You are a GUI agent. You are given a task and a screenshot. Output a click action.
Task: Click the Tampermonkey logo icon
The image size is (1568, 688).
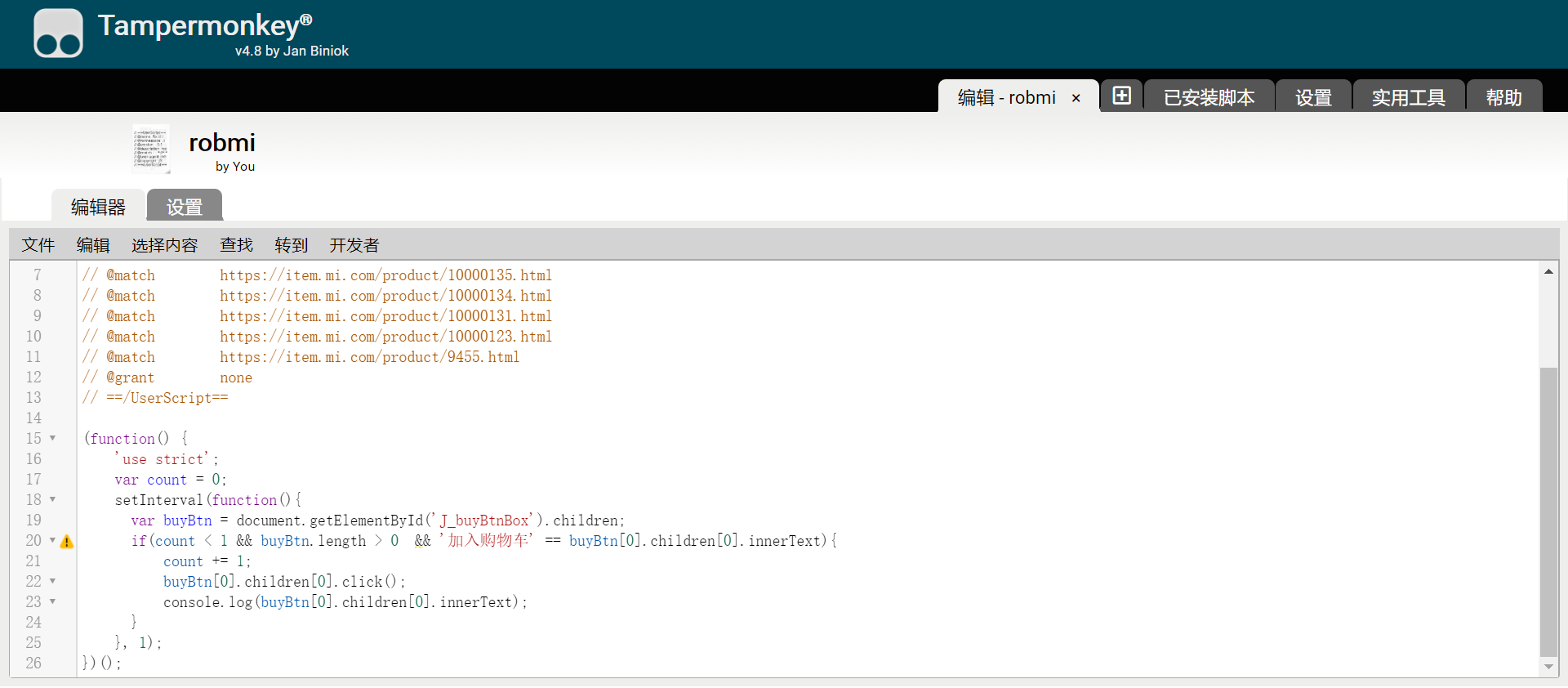[58, 34]
